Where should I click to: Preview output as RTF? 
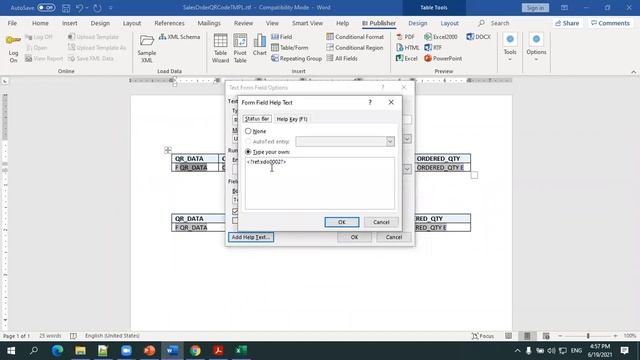coord(433,48)
